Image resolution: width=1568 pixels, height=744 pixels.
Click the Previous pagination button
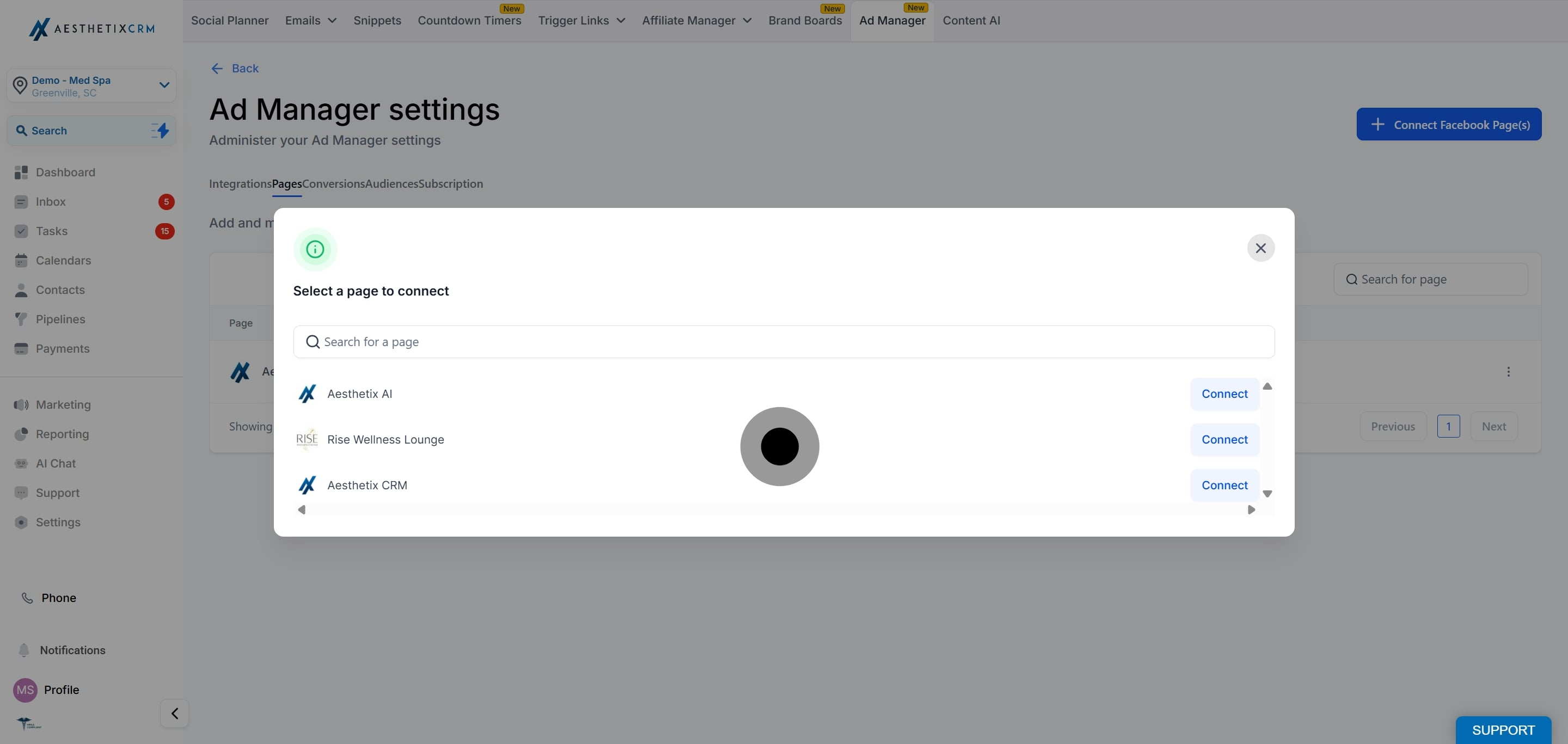pos(1393,427)
